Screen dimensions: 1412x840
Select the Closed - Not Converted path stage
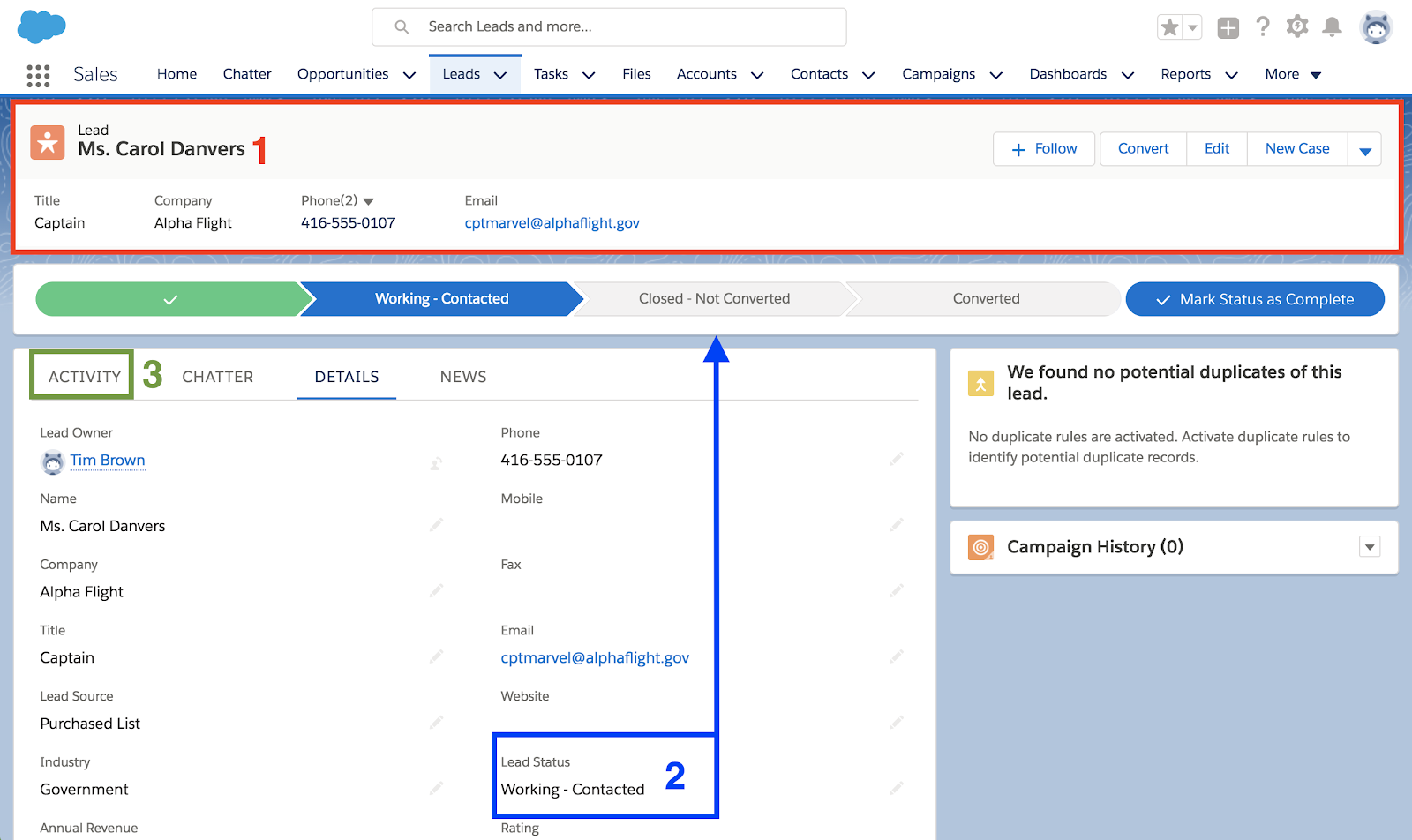tap(714, 299)
